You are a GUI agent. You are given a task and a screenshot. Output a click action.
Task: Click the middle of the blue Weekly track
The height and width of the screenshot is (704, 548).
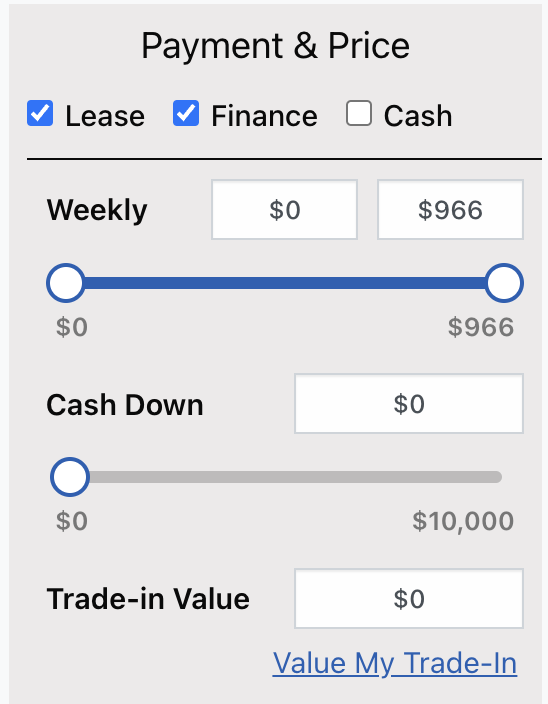coord(285,283)
